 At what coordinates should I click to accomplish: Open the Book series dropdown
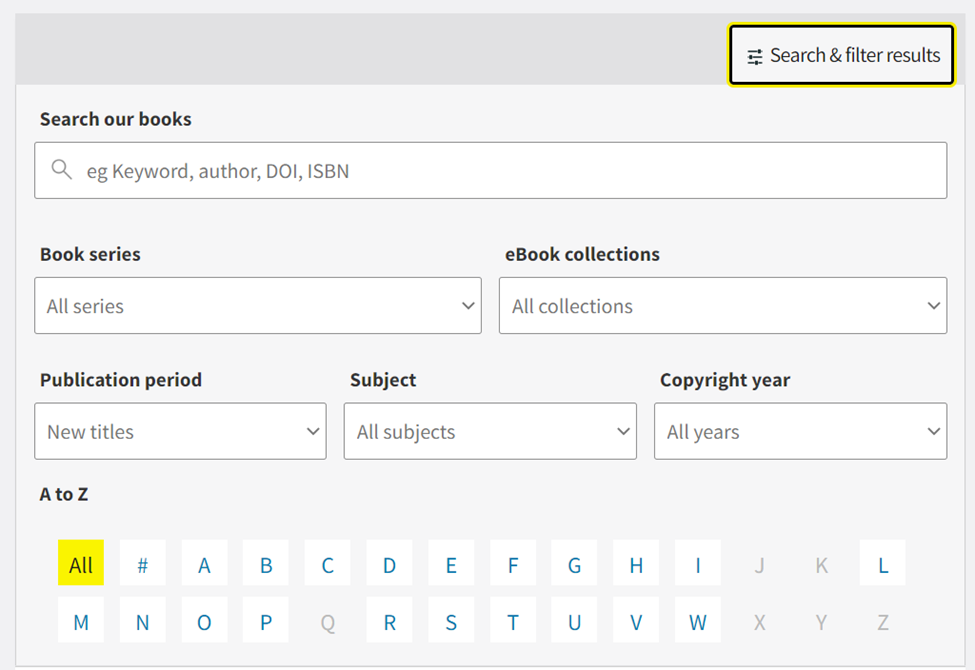(258, 305)
